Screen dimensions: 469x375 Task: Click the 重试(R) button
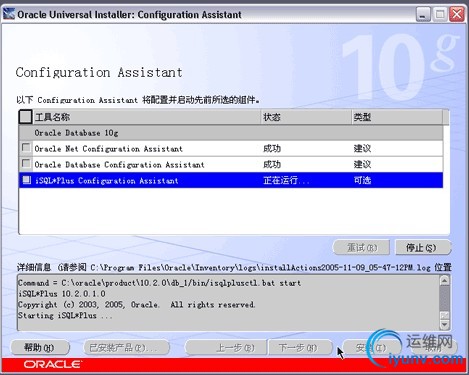(361, 248)
